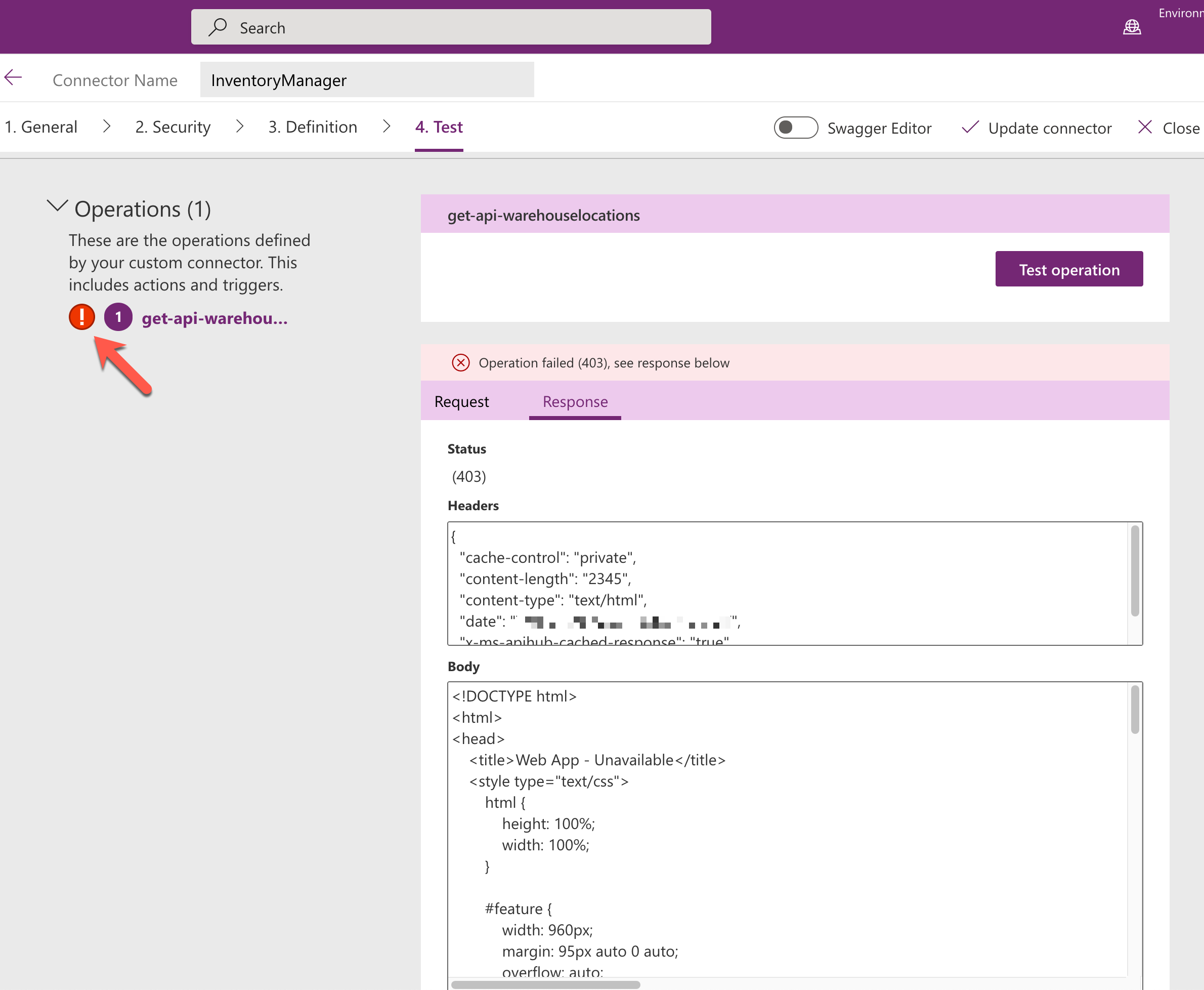Click the failed operation error icon
This screenshot has height=990, width=1204.
click(x=461, y=363)
